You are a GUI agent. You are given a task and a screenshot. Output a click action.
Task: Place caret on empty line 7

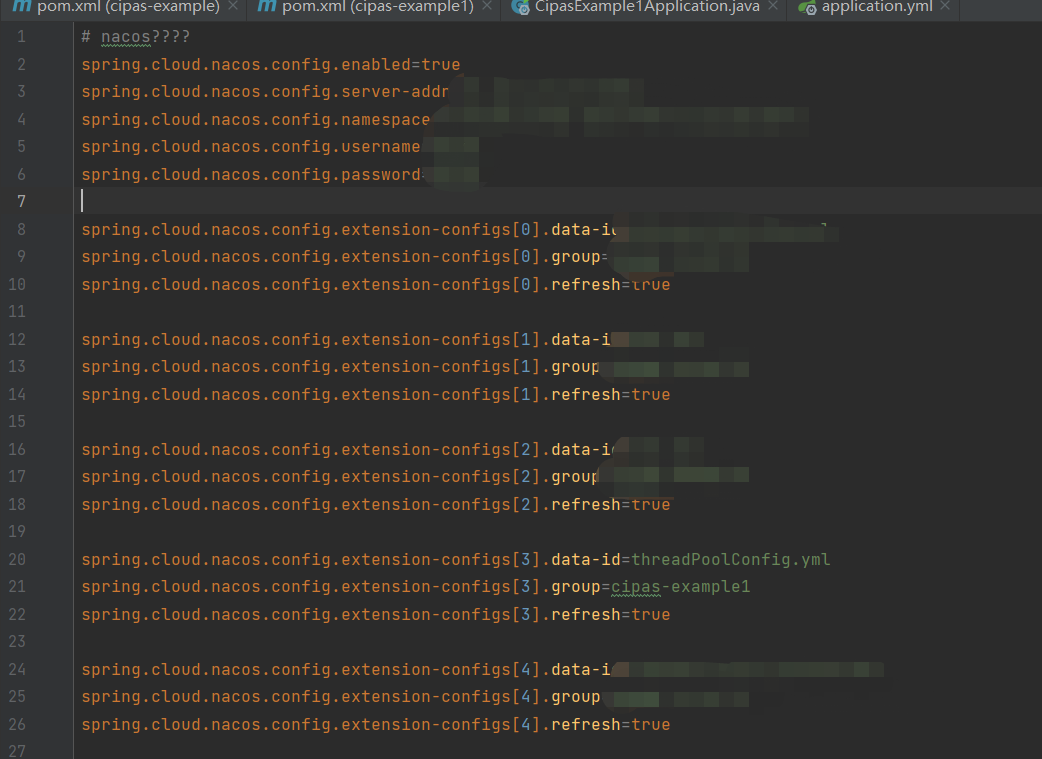(83, 201)
